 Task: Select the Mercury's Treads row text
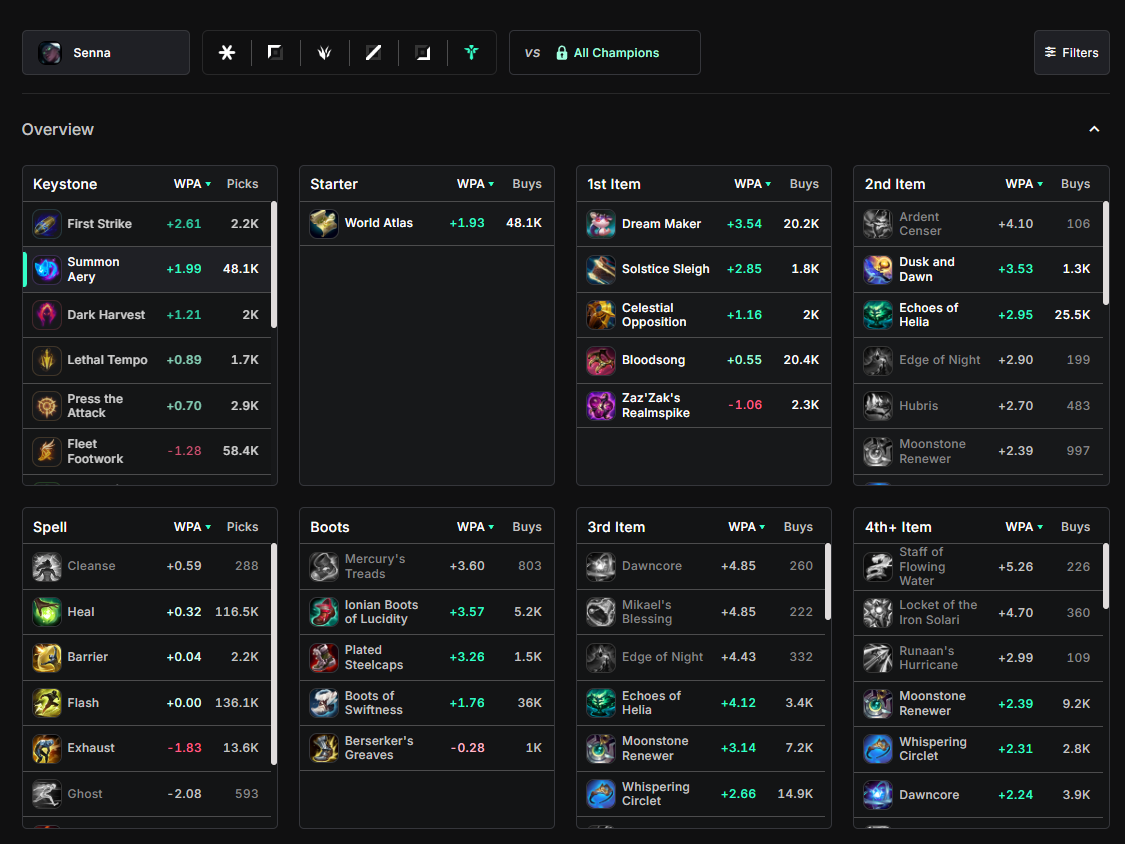pyautogui.click(x=375, y=566)
